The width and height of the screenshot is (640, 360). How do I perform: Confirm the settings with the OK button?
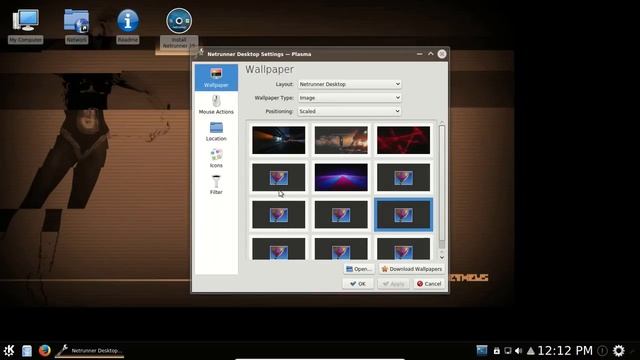(358, 284)
